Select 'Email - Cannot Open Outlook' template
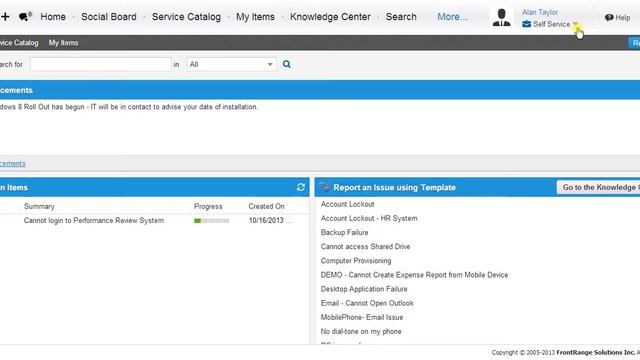The height and width of the screenshot is (360, 640). [x=367, y=303]
